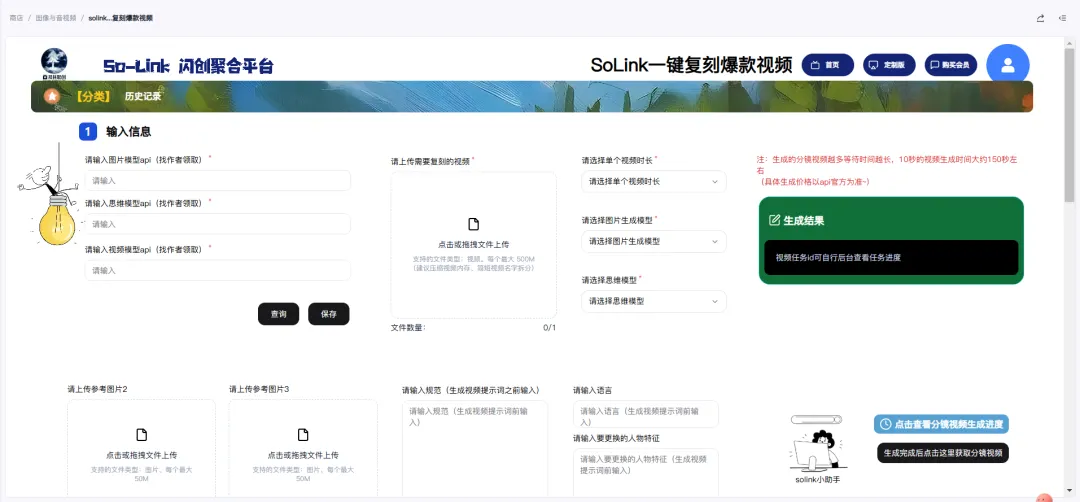Click the edit icon beside 生成结果
1080x502 pixels.
click(x=774, y=220)
